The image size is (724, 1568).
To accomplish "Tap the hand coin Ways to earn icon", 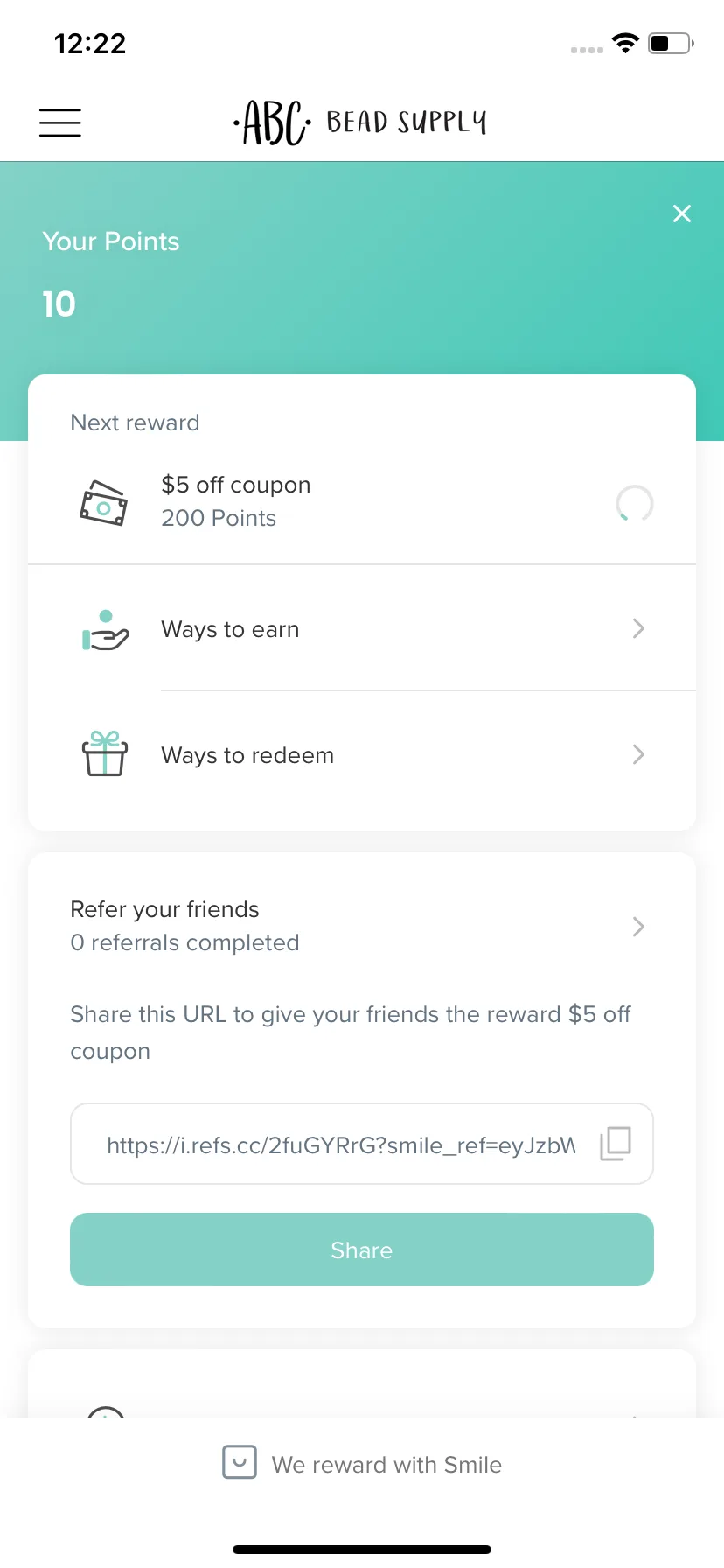I will [105, 631].
